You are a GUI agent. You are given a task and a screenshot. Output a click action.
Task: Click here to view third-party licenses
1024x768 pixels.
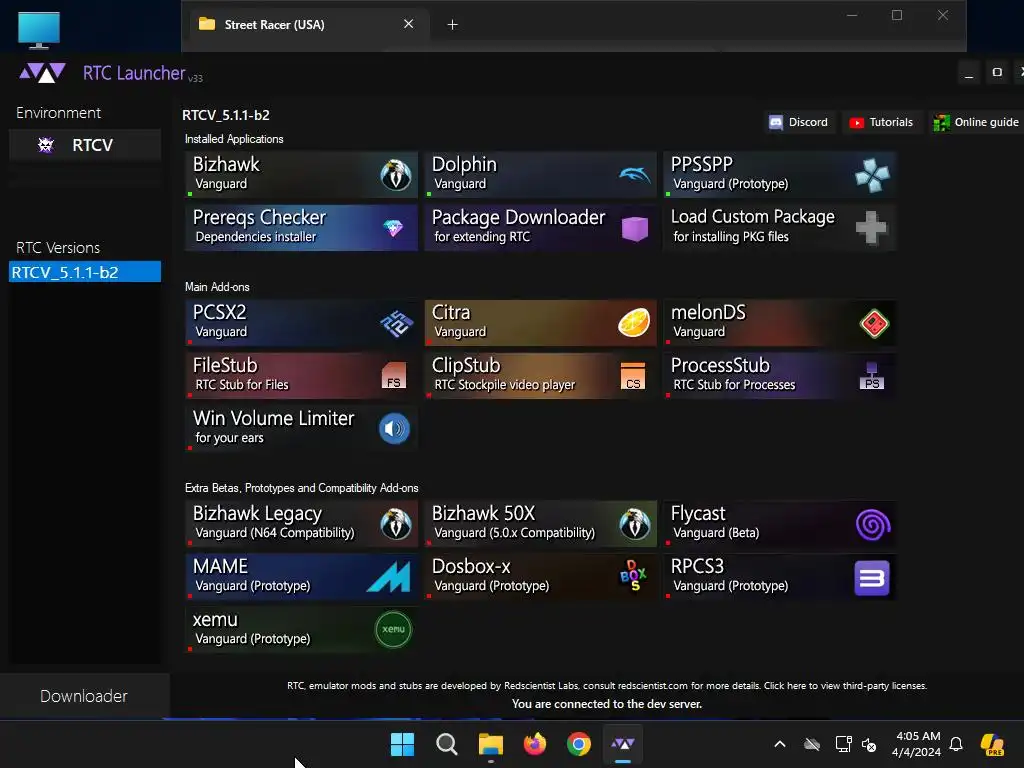point(845,686)
